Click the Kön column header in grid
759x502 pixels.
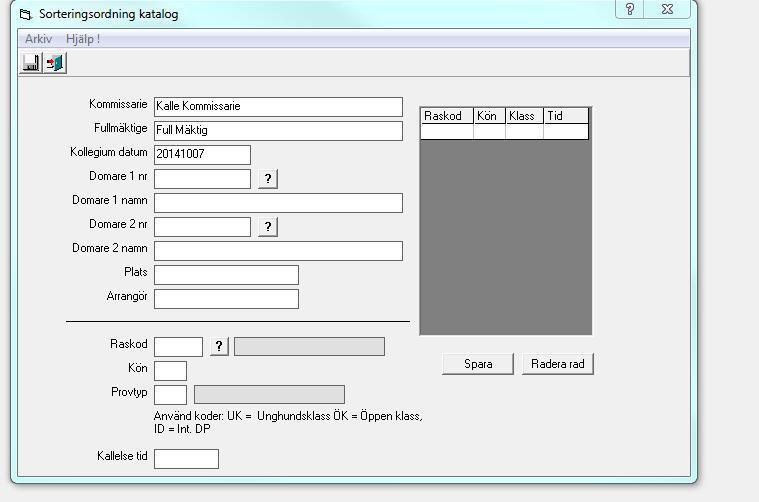(x=489, y=116)
